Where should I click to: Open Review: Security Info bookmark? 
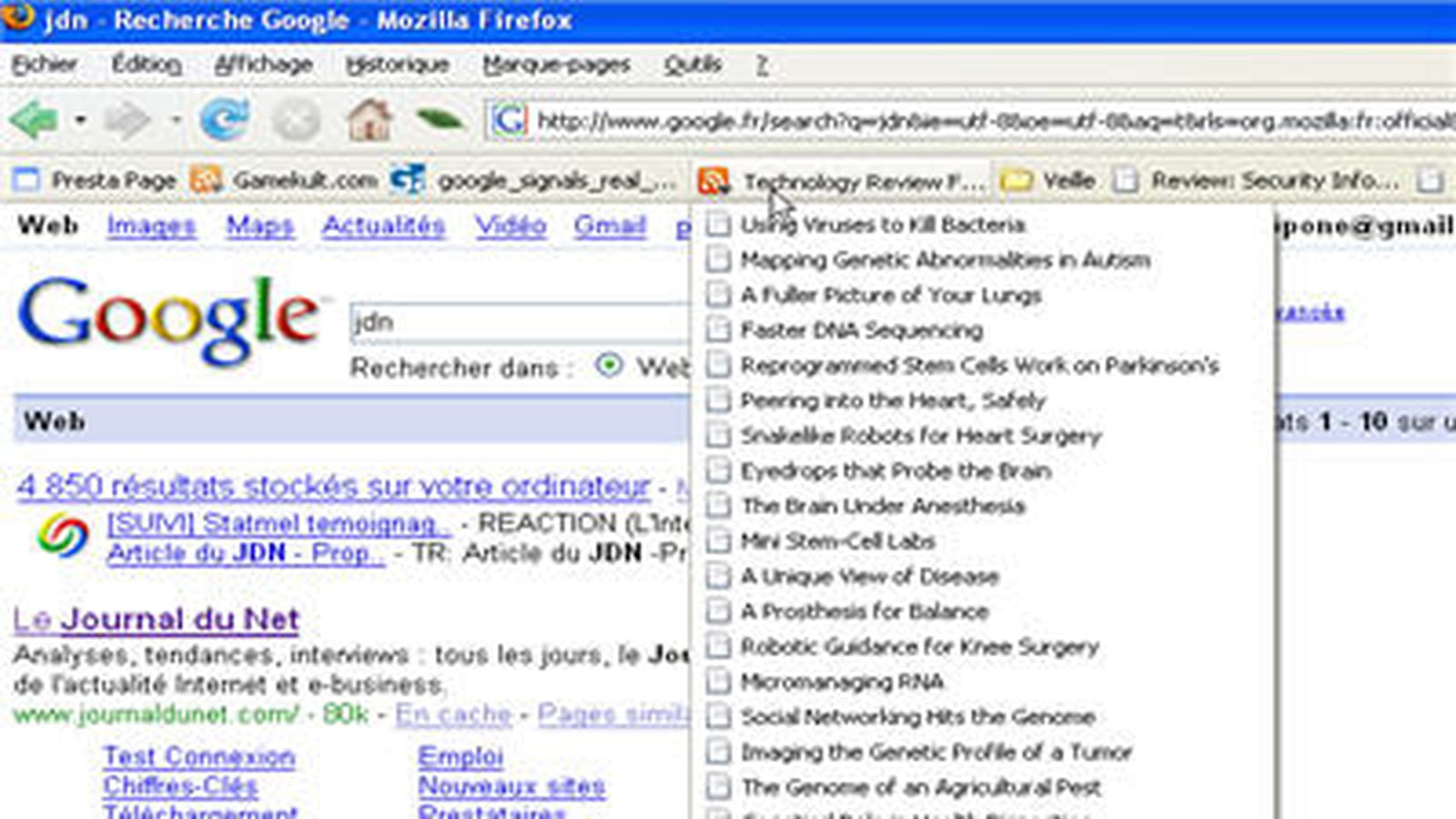click(x=1257, y=180)
